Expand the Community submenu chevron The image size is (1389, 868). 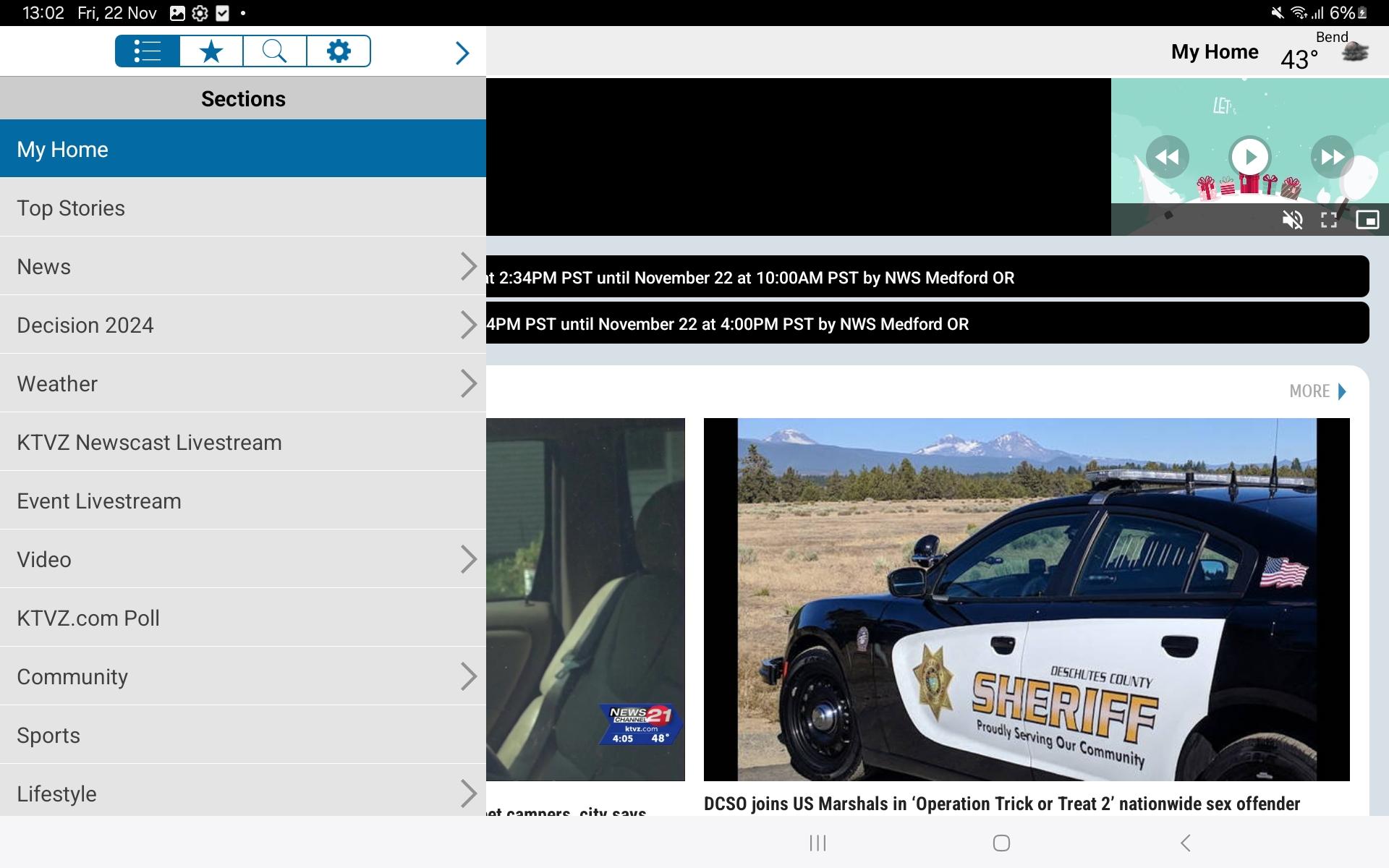pyautogui.click(x=469, y=676)
